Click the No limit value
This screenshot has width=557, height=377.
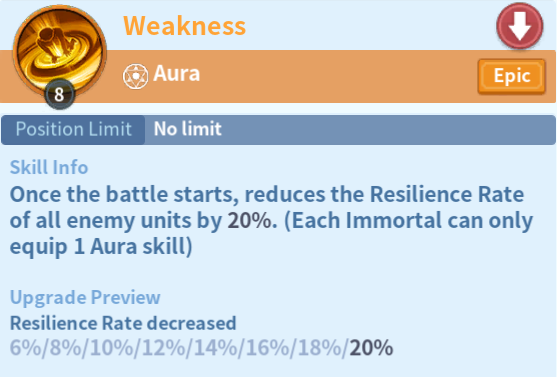188,129
